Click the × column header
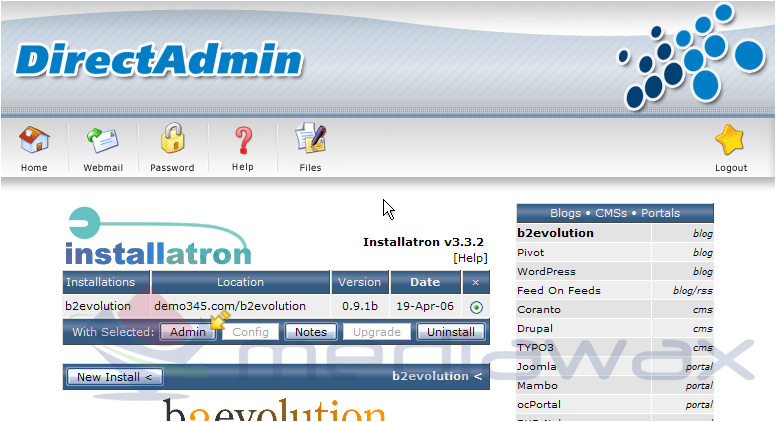 pos(476,282)
